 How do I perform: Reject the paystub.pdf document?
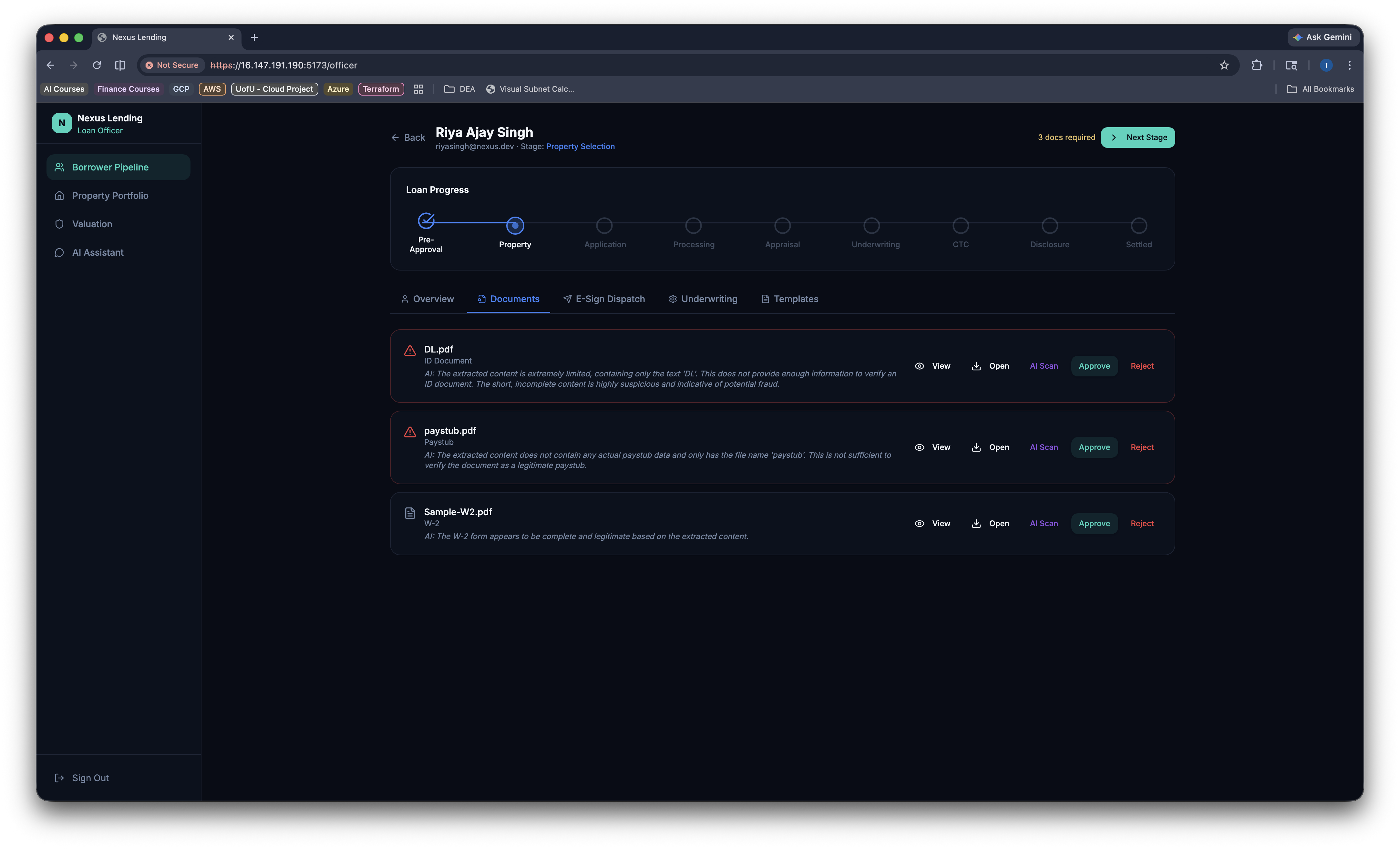[1141, 447]
